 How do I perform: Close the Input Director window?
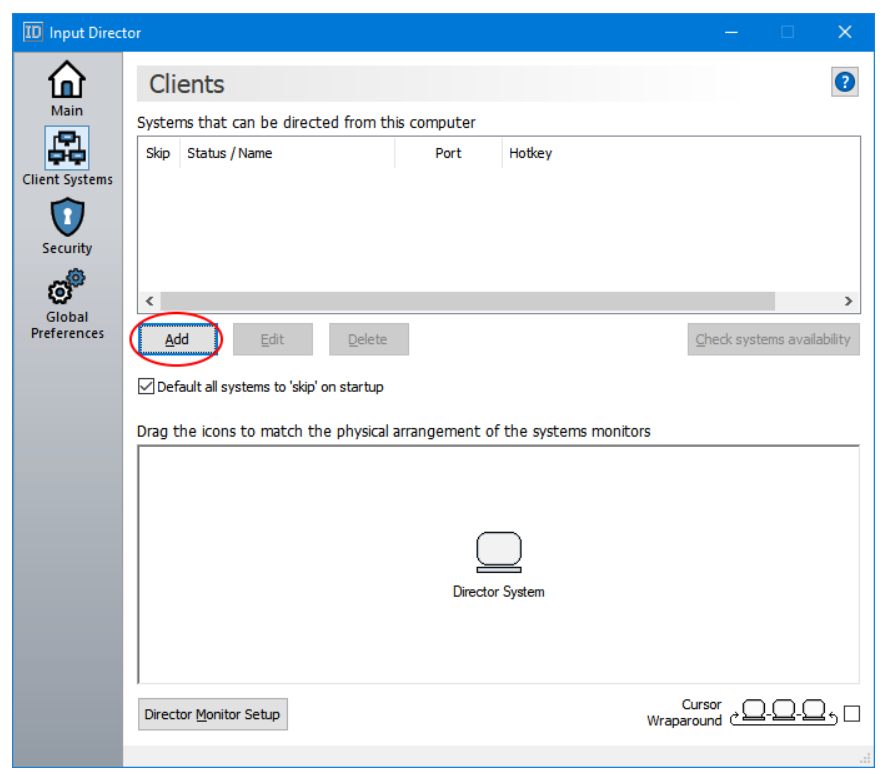pos(845,32)
